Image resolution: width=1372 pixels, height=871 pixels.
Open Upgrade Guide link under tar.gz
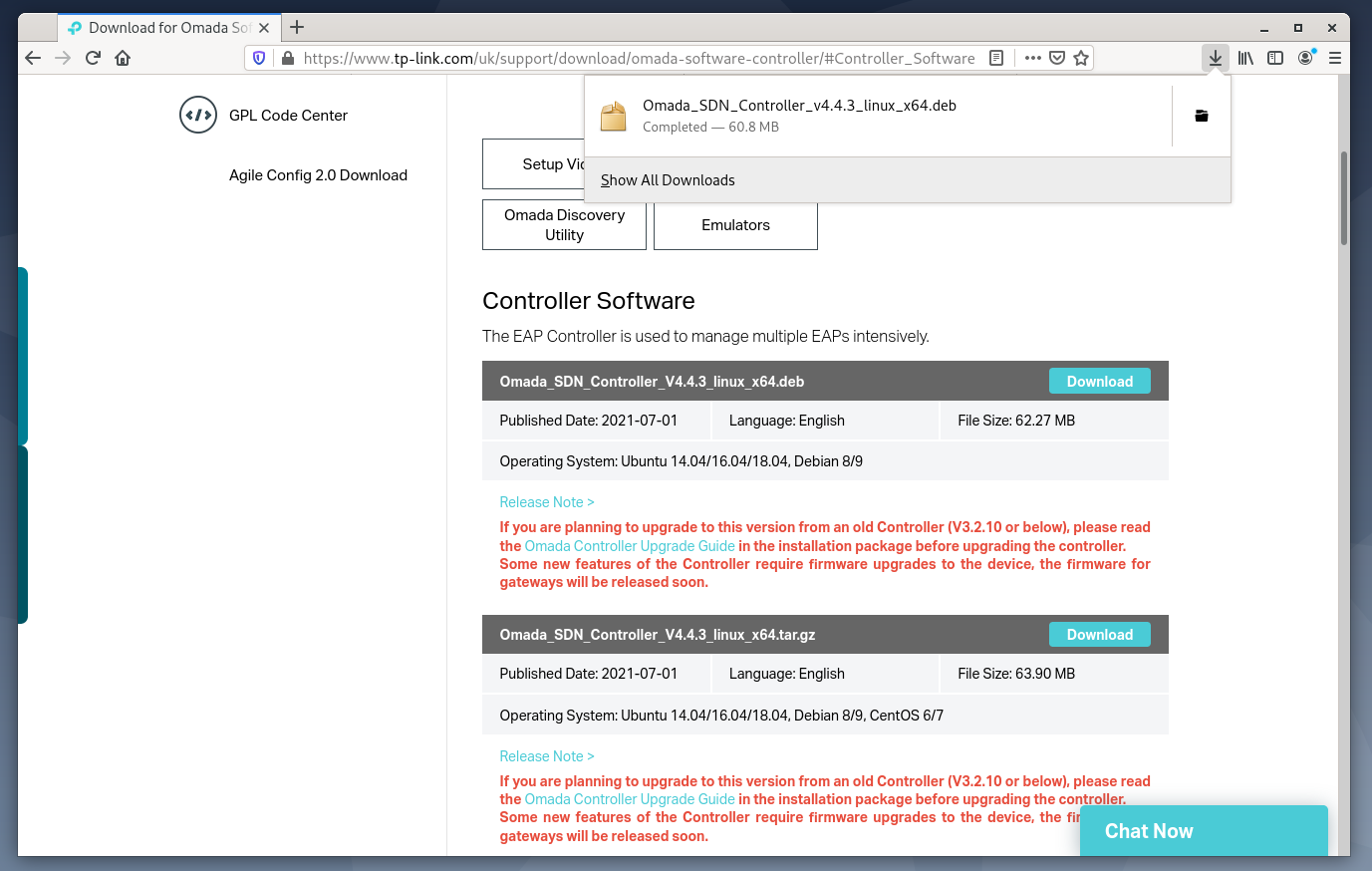tap(630, 799)
